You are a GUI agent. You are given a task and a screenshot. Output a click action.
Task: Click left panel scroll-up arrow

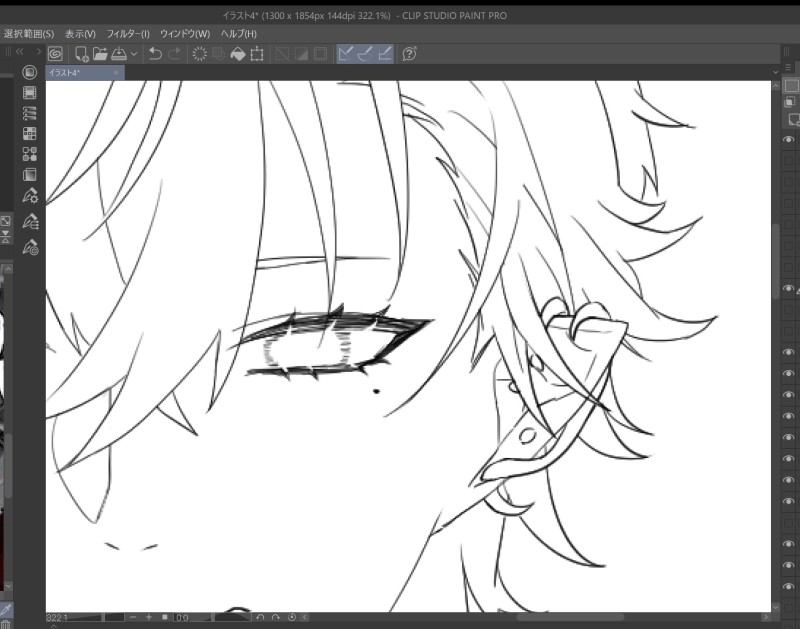(8, 268)
